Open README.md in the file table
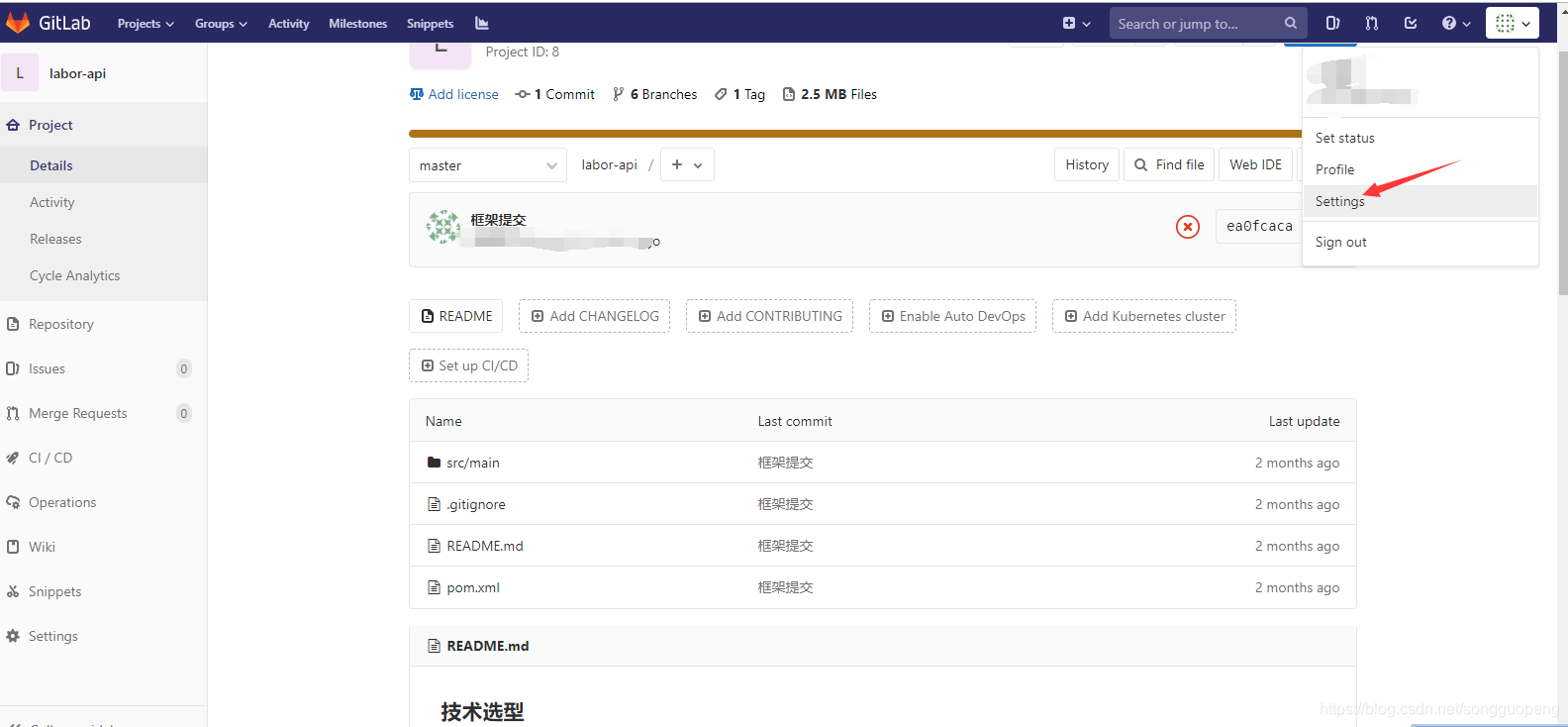The image size is (1568, 727). pyautogui.click(x=485, y=546)
